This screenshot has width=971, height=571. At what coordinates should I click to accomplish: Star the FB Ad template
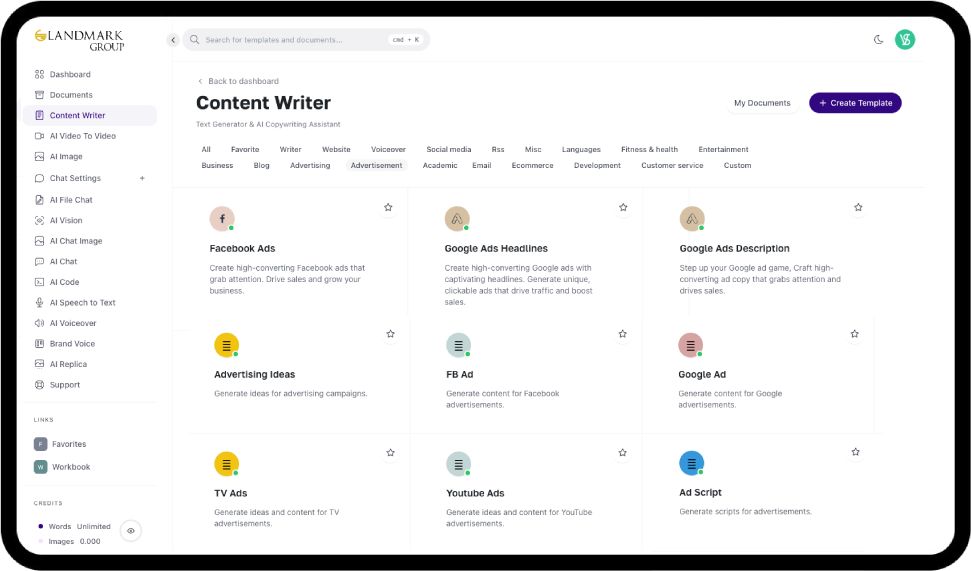point(623,334)
